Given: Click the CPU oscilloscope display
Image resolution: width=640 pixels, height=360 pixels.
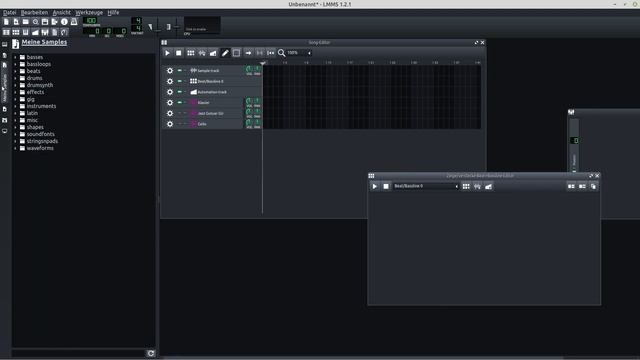Looking at the screenshot, I should click(x=202, y=25).
